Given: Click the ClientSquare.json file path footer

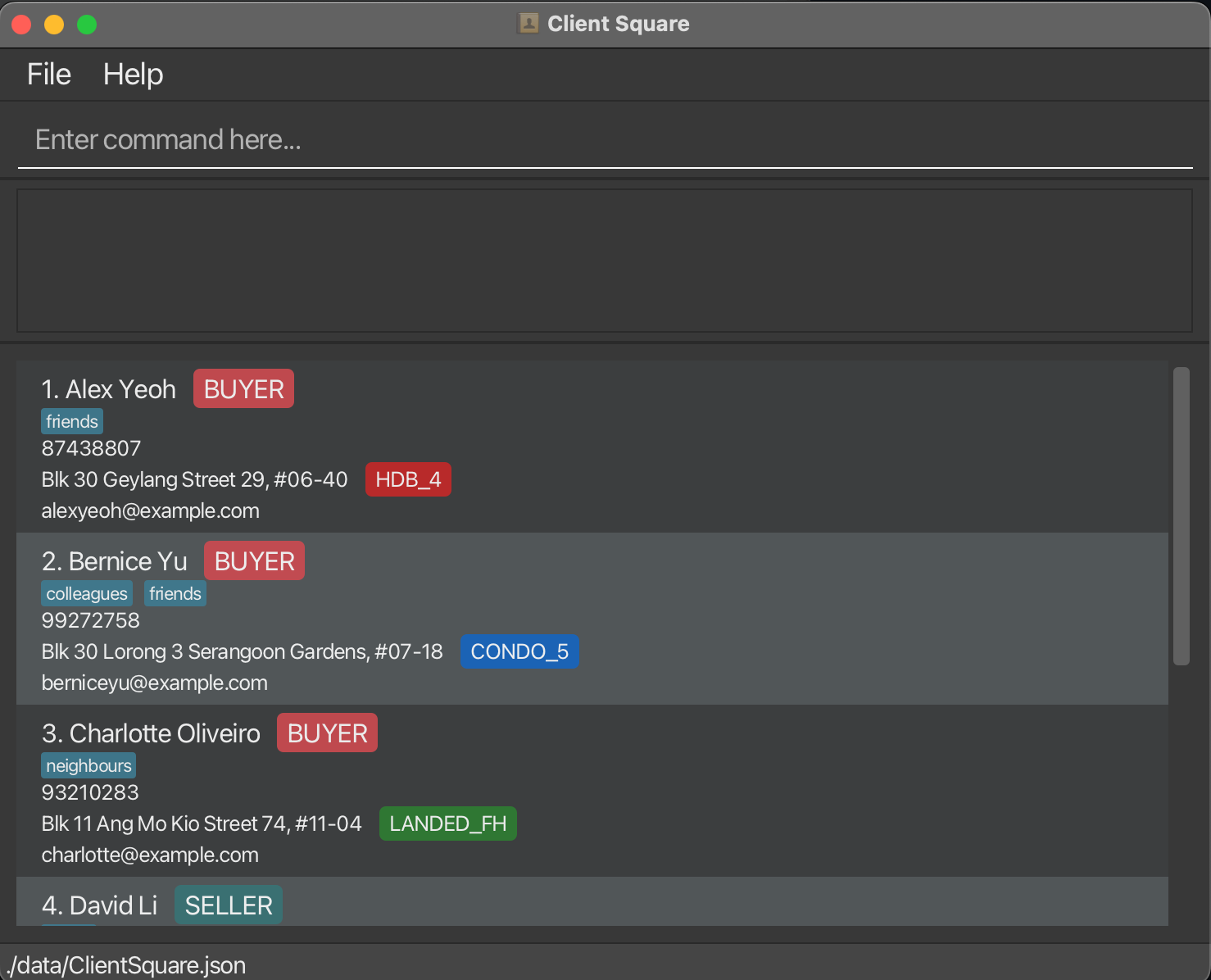Looking at the screenshot, I should pyautogui.click(x=126, y=965).
